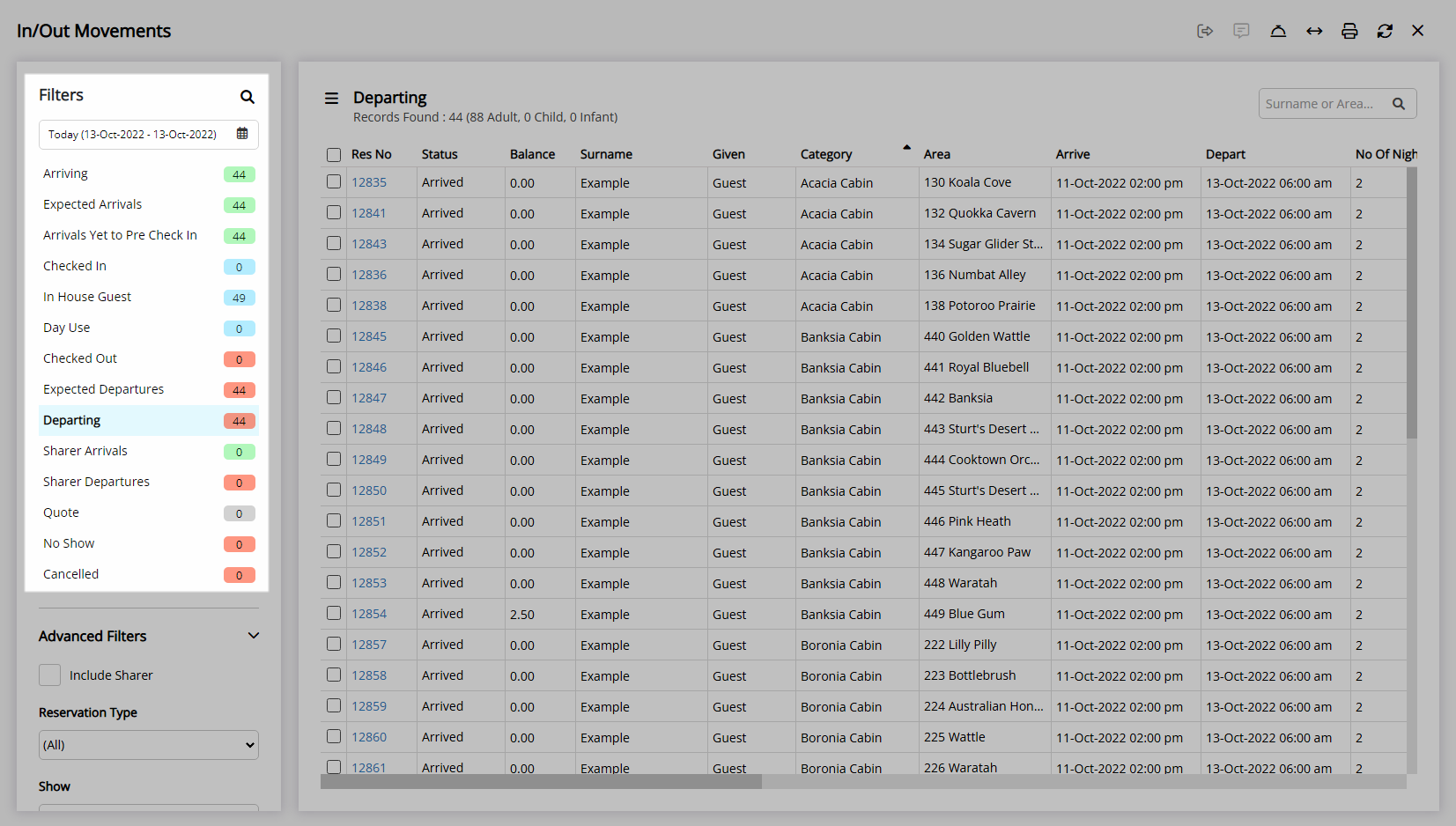Open reservation 12857 link
This screenshot has width=1456, height=826.
click(x=369, y=645)
